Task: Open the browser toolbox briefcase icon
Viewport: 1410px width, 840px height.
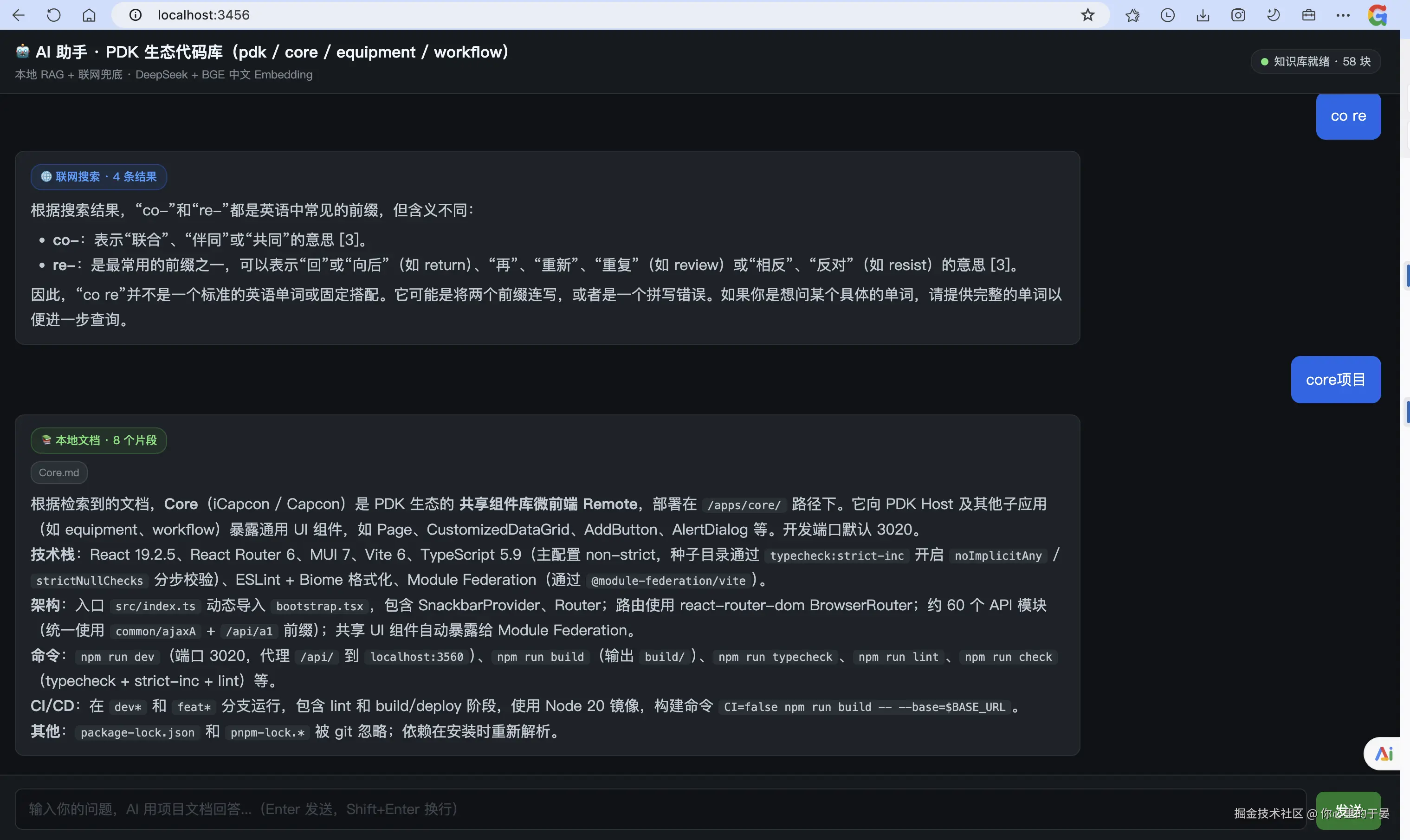Action: [1309, 15]
